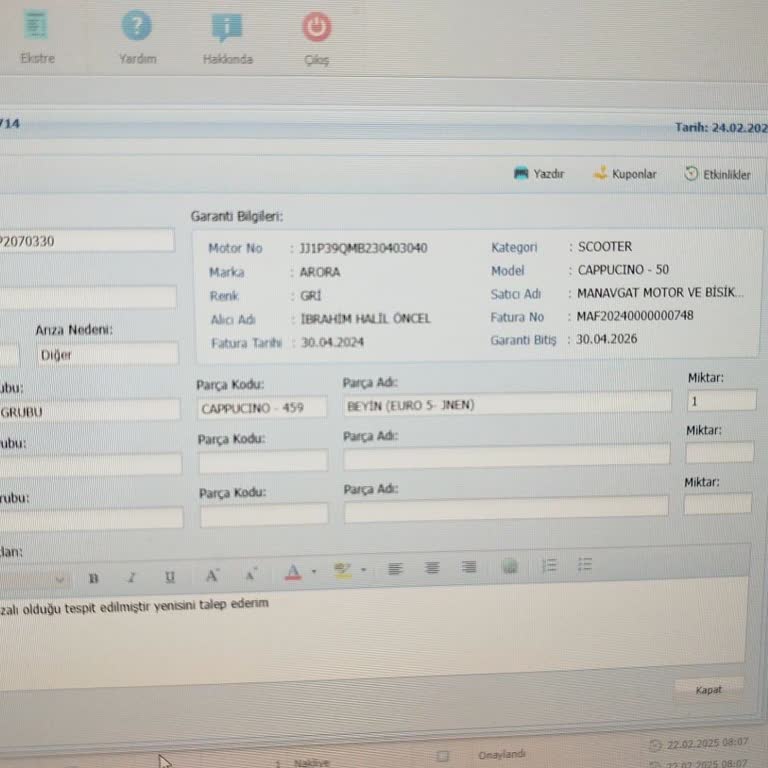Pick the red font color swatch

293,572
